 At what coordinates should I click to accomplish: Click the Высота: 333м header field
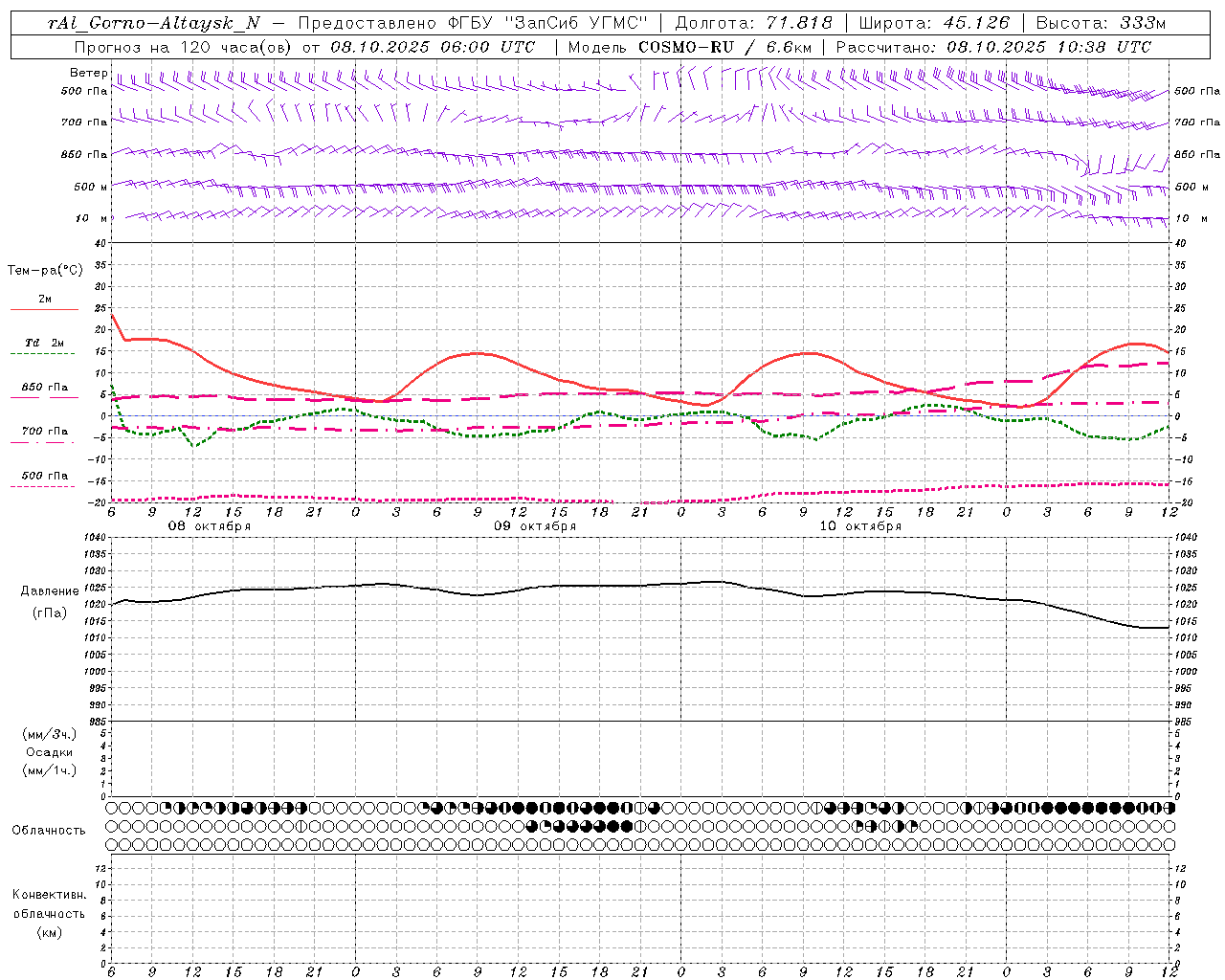1102,24
